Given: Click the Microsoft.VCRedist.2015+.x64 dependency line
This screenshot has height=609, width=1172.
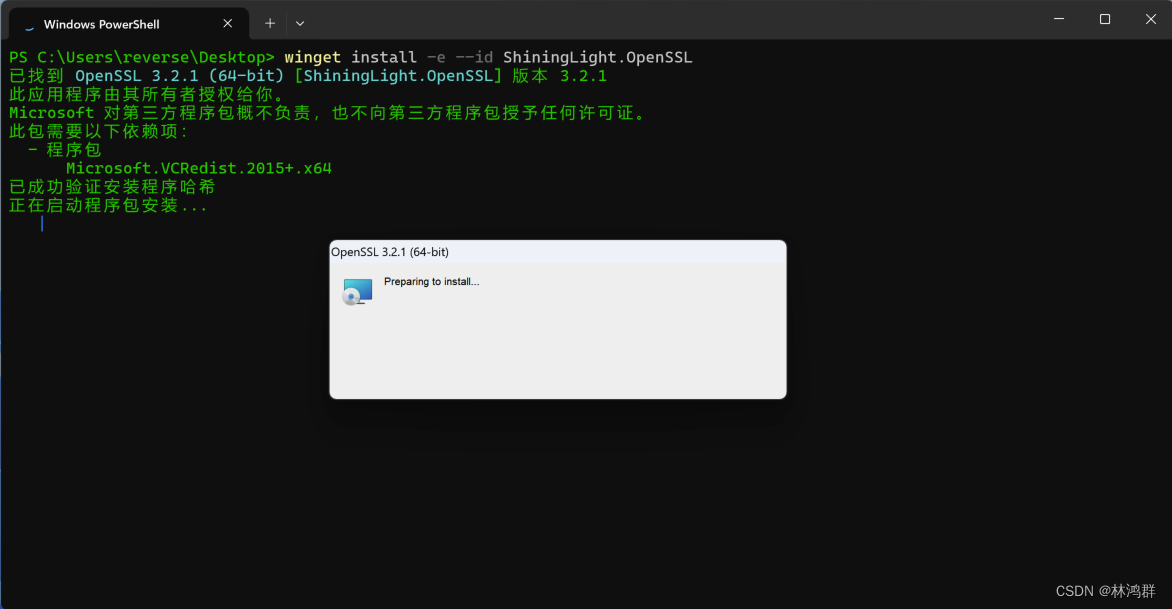Looking at the screenshot, I should click(x=199, y=168).
